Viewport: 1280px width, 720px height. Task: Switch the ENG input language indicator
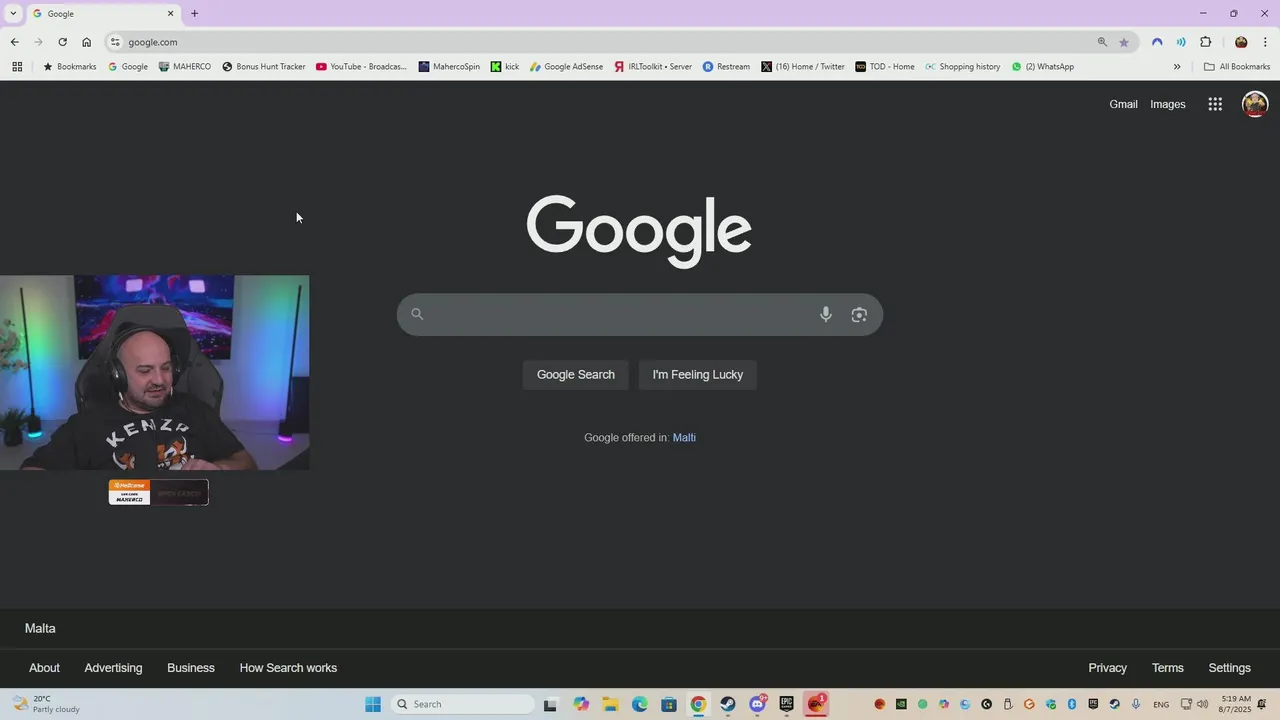[1161, 704]
